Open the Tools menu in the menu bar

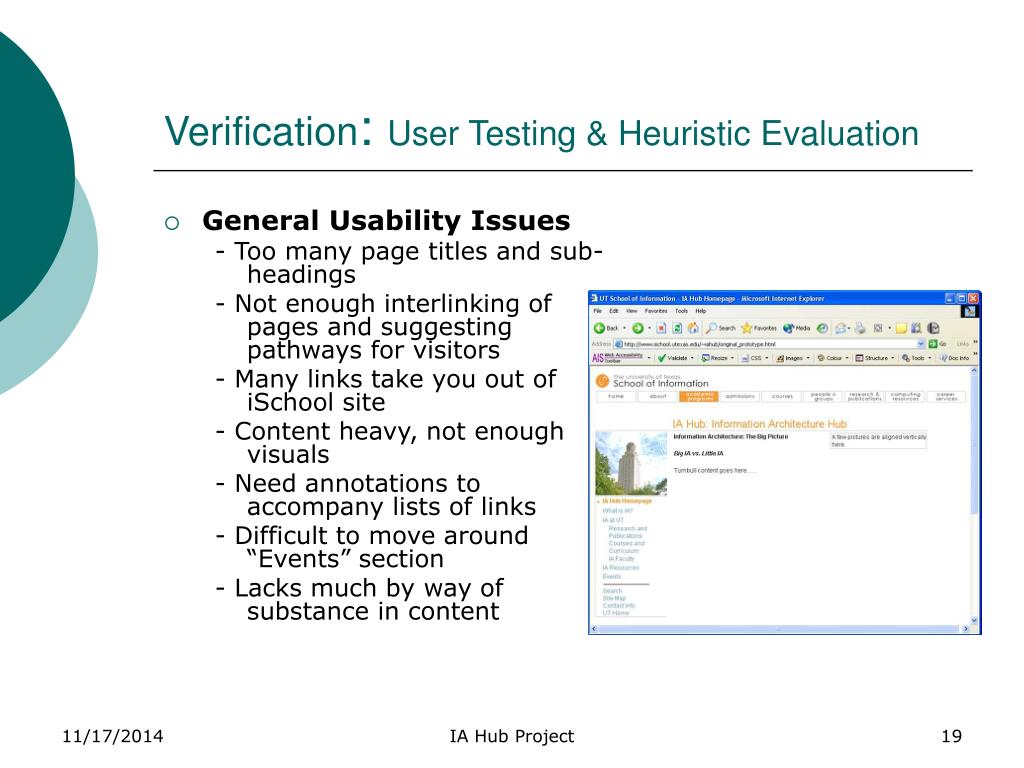click(x=681, y=311)
